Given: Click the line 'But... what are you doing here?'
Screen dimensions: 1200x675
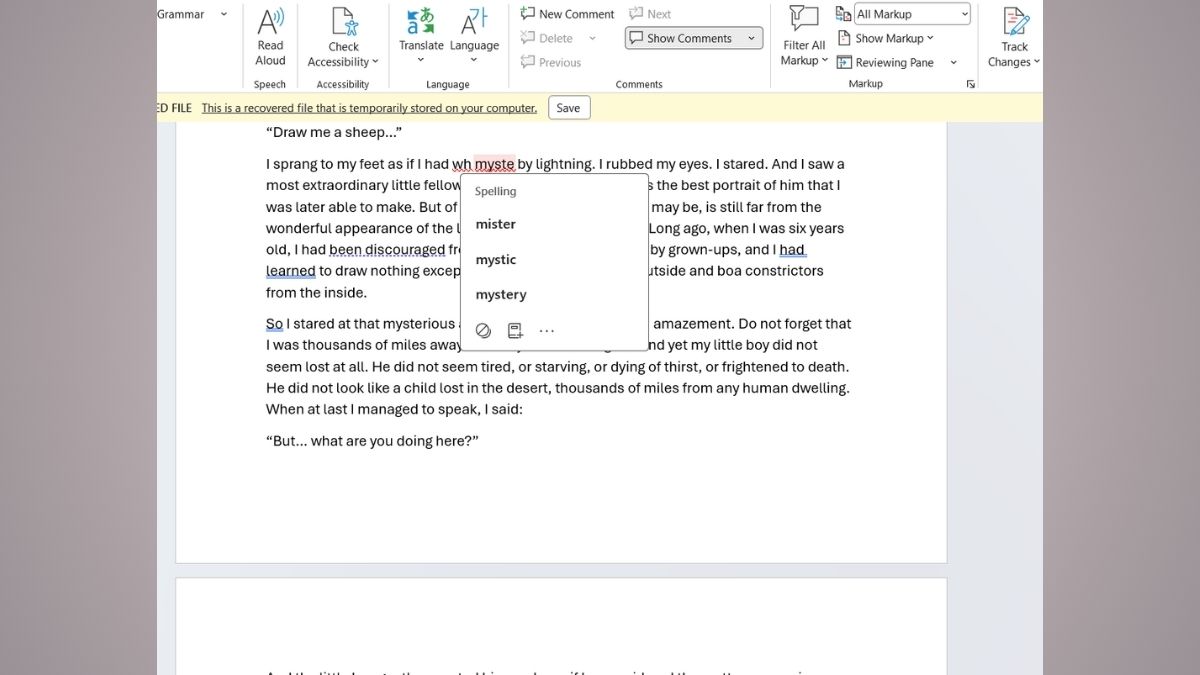Looking at the screenshot, I should coord(372,441).
